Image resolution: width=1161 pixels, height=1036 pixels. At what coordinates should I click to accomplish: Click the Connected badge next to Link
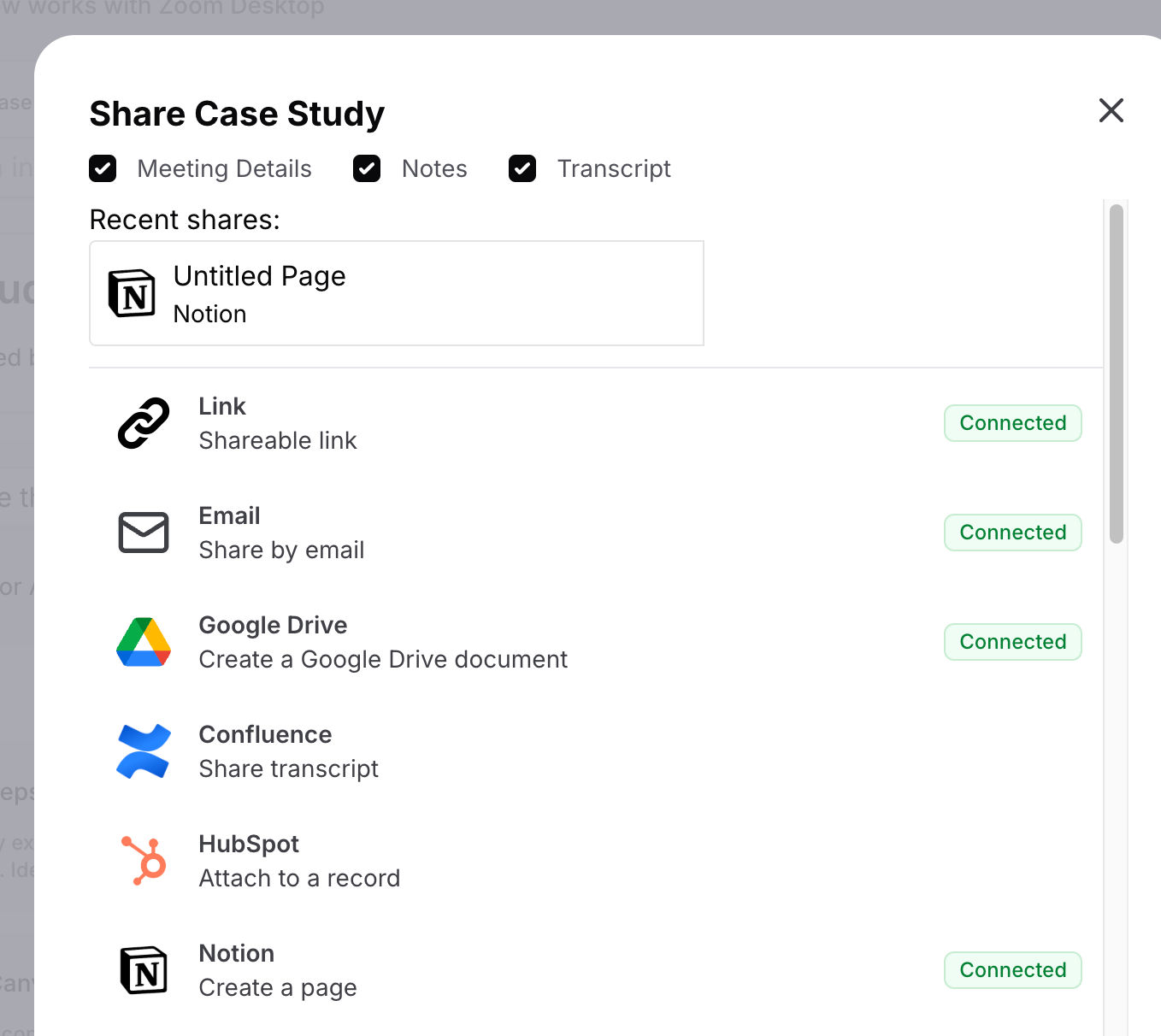1012,422
